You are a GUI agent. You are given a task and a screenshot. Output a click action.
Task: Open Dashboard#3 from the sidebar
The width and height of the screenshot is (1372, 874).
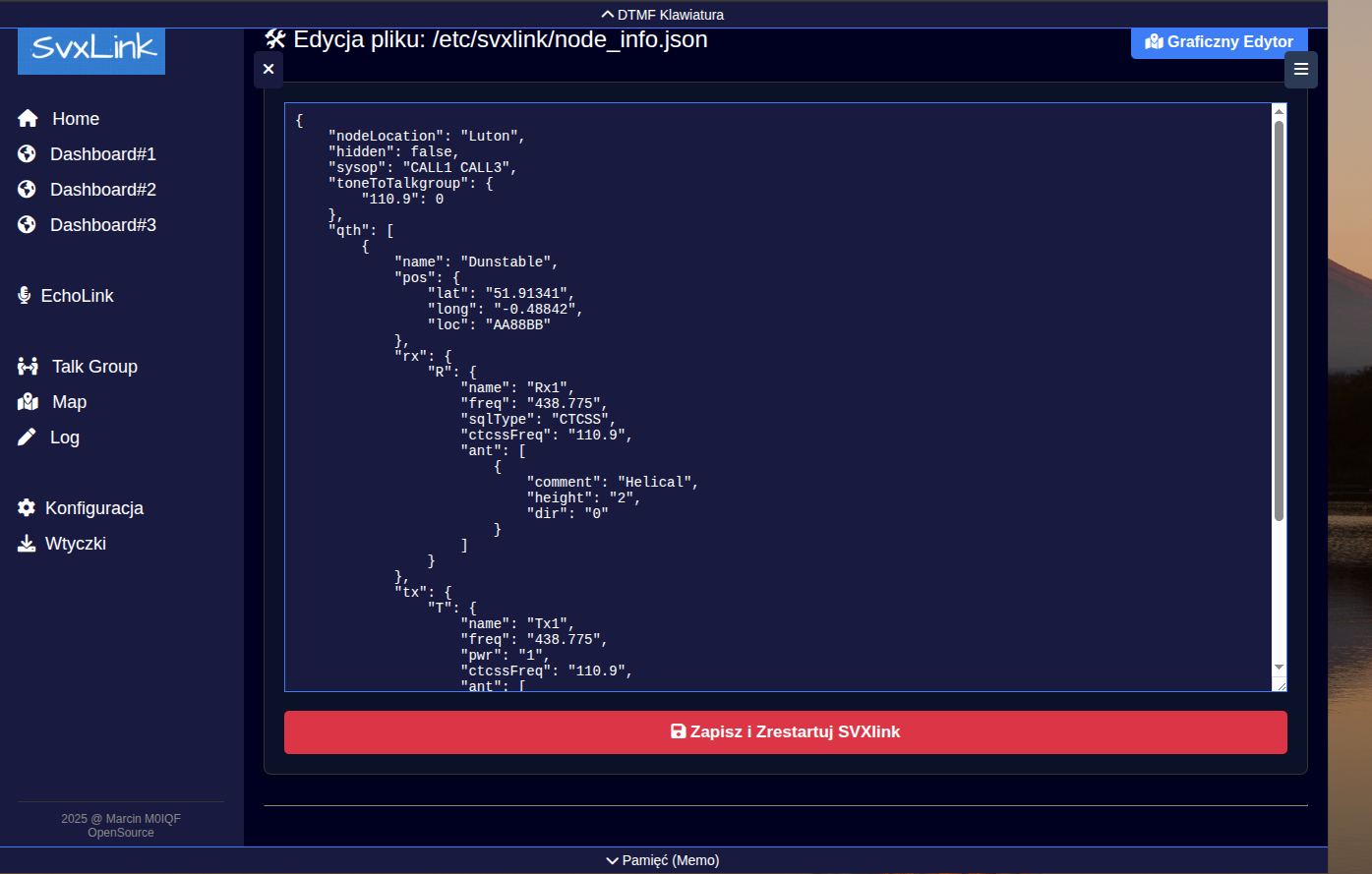102,225
